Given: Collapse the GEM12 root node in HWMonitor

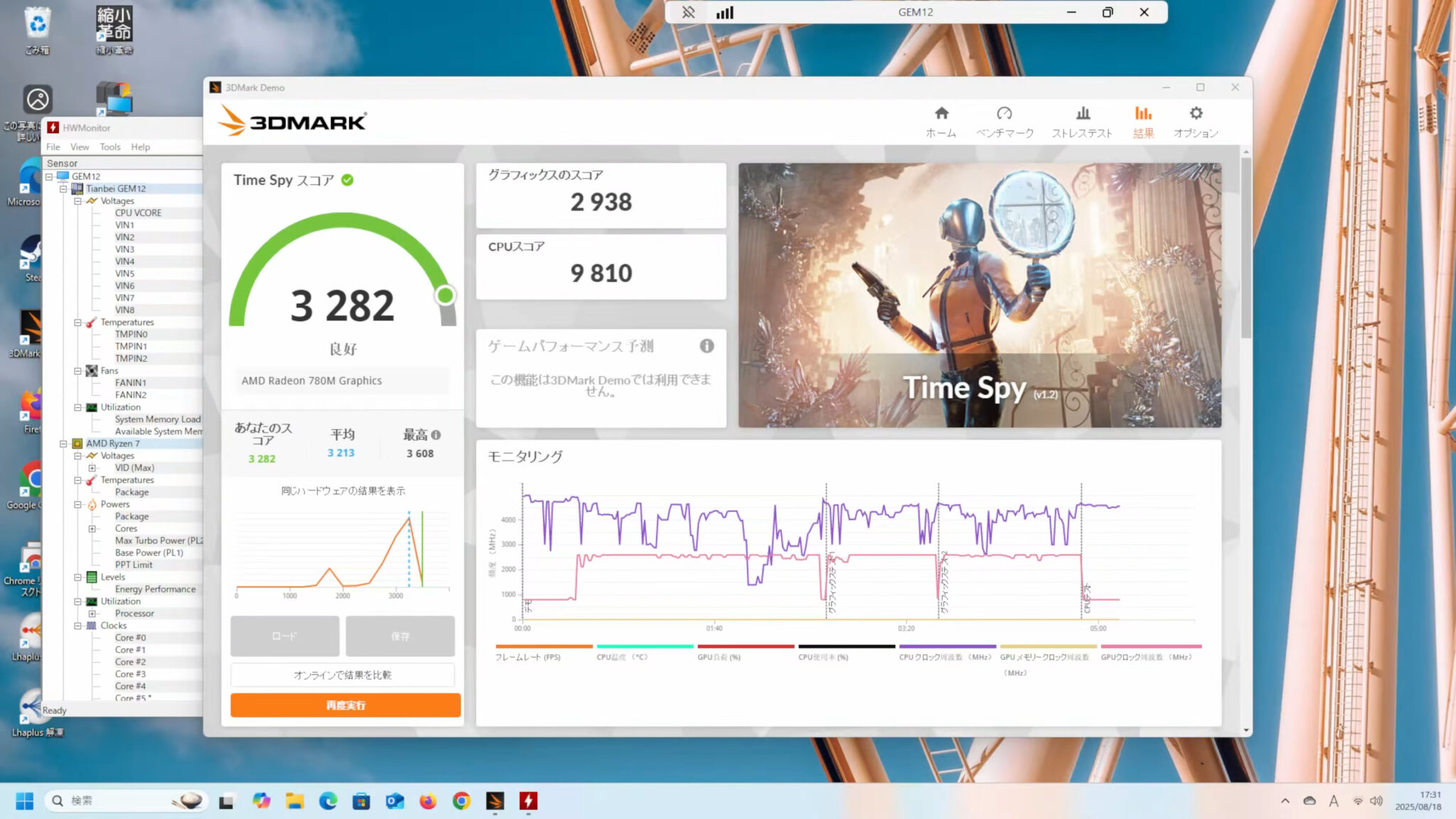Looking at the screenshot, I should (x=49, y=176).
